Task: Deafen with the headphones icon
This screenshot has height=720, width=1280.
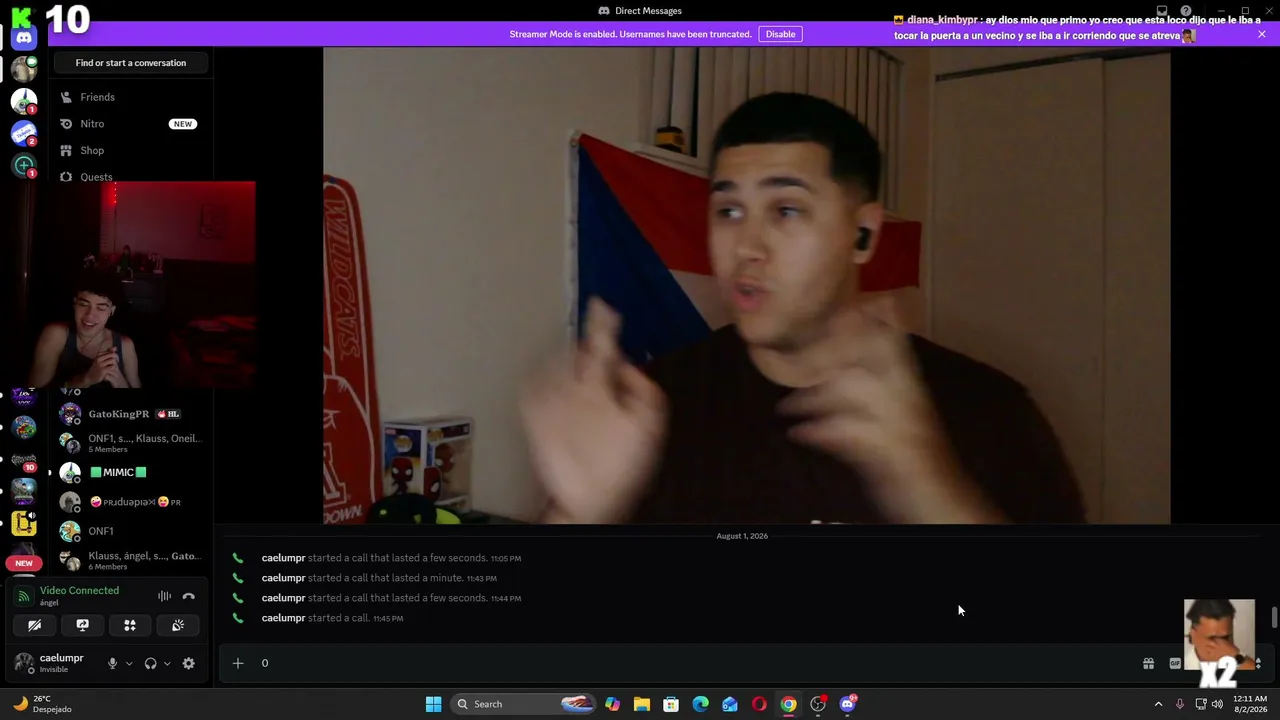Action: coord(150,663)
